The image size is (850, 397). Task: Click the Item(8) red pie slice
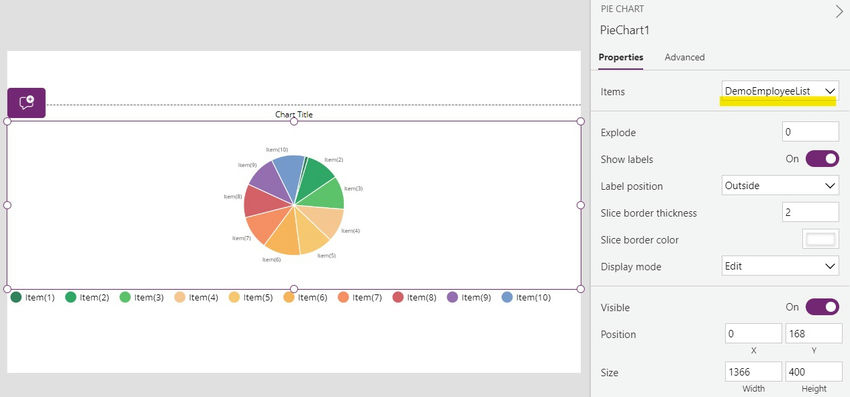click(x=263, y=202)
